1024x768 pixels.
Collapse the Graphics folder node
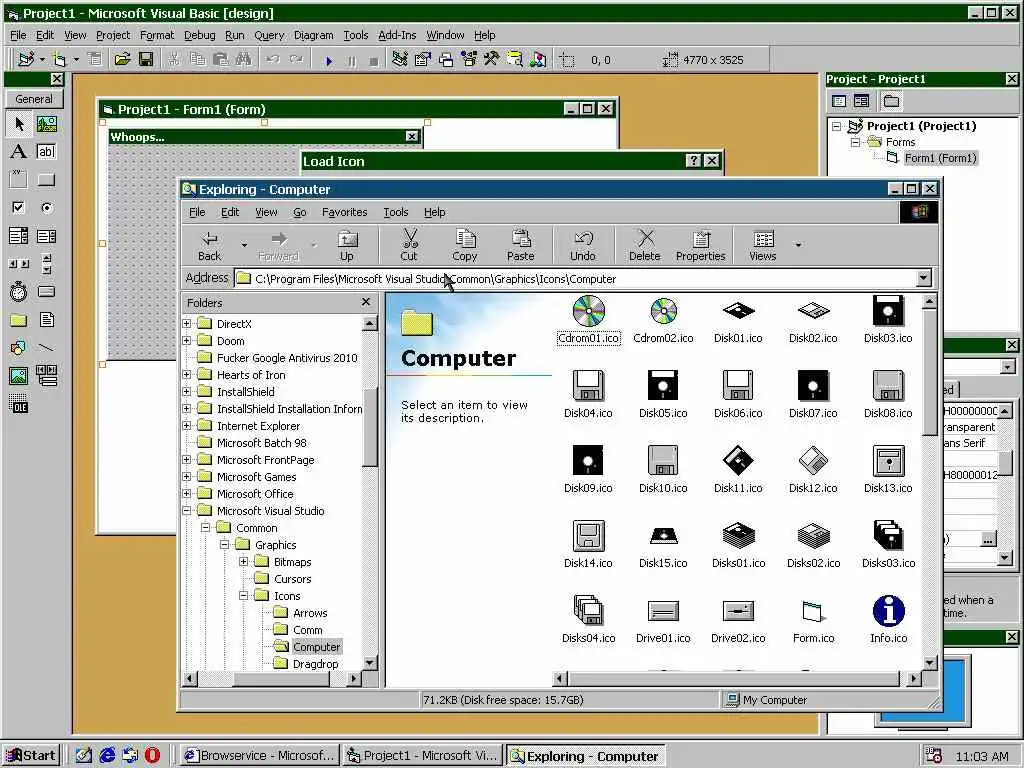(225, 544)
